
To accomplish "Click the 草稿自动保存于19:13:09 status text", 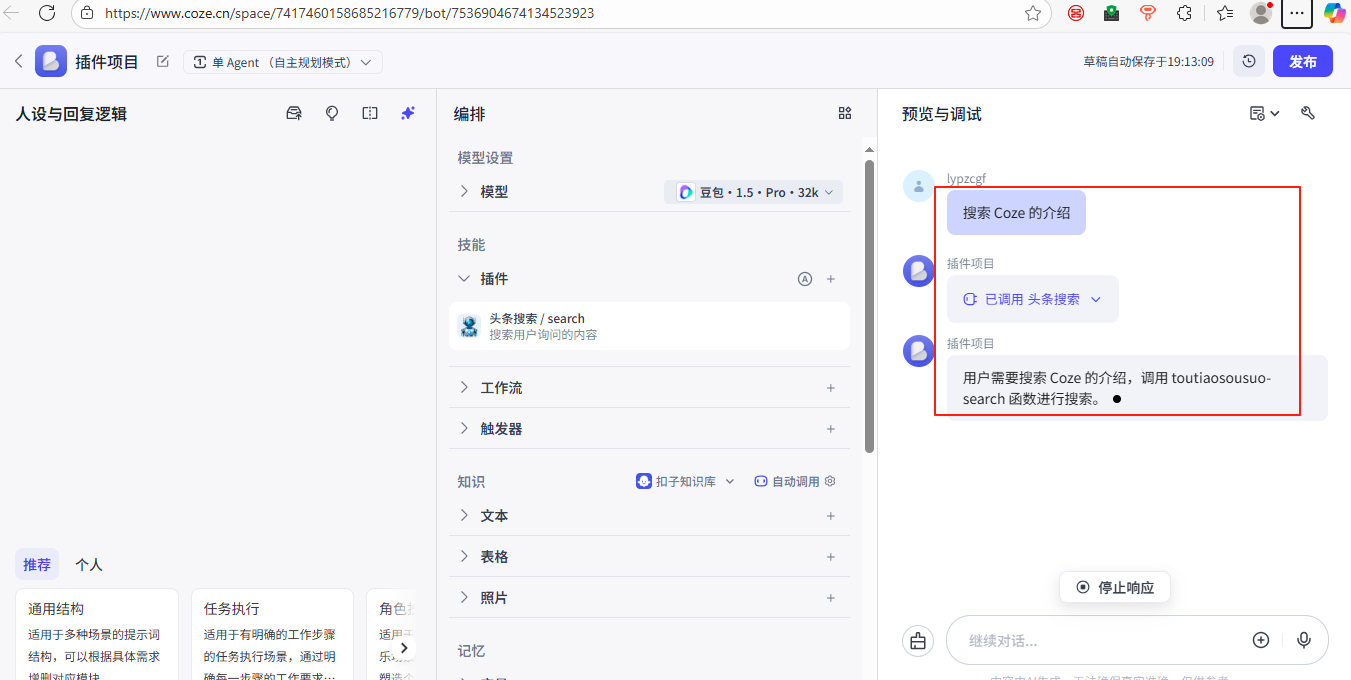I will click(x=1148, y=62).
